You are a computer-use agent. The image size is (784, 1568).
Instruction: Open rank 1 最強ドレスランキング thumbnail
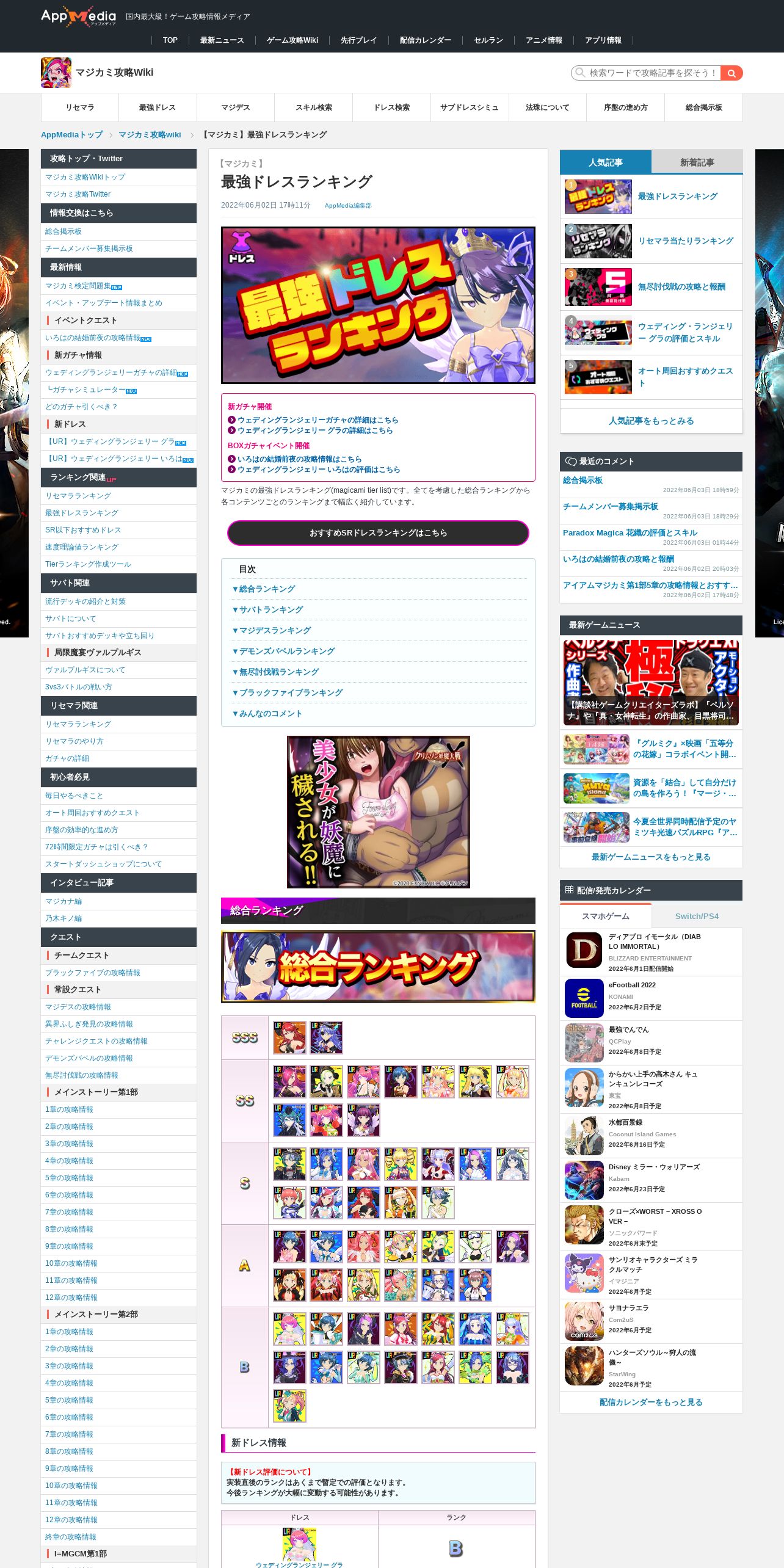point(598,196)
